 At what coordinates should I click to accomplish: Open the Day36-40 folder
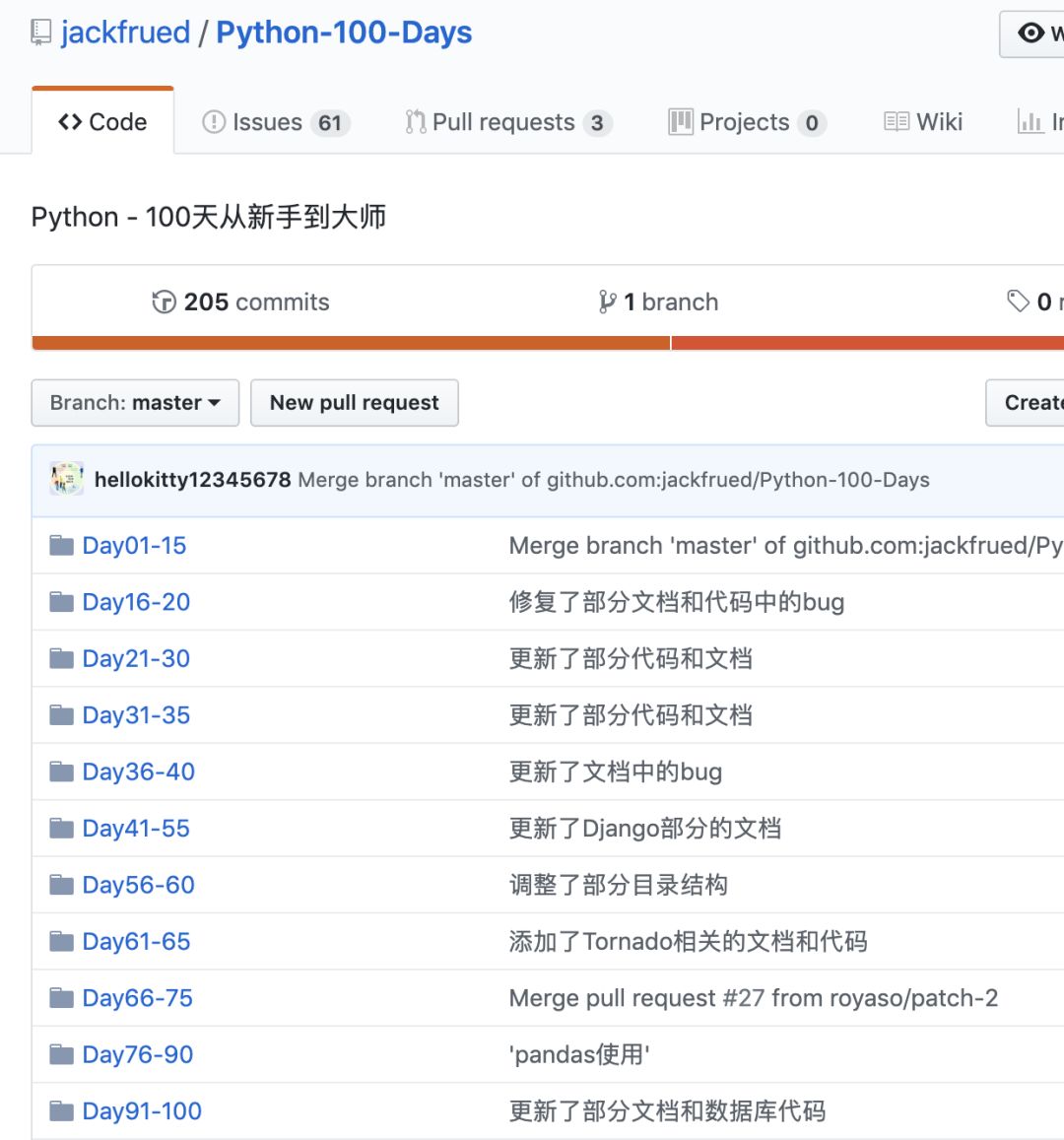(x=139, y=771)
